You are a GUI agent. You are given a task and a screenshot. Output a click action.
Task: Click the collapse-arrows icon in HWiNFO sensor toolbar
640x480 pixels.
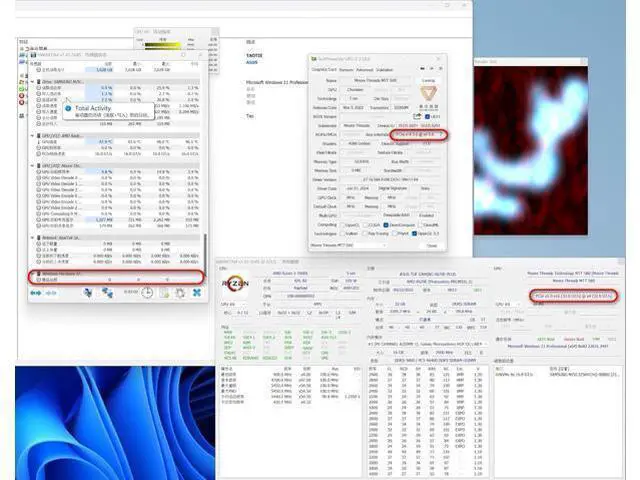[51, 293]
